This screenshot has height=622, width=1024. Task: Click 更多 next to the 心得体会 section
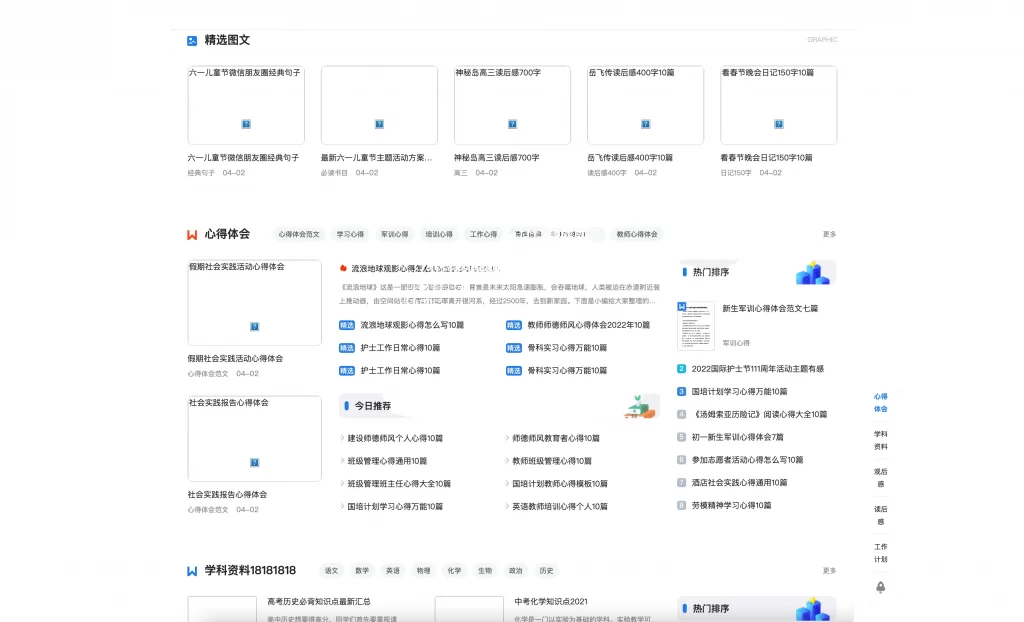(829, 234)
